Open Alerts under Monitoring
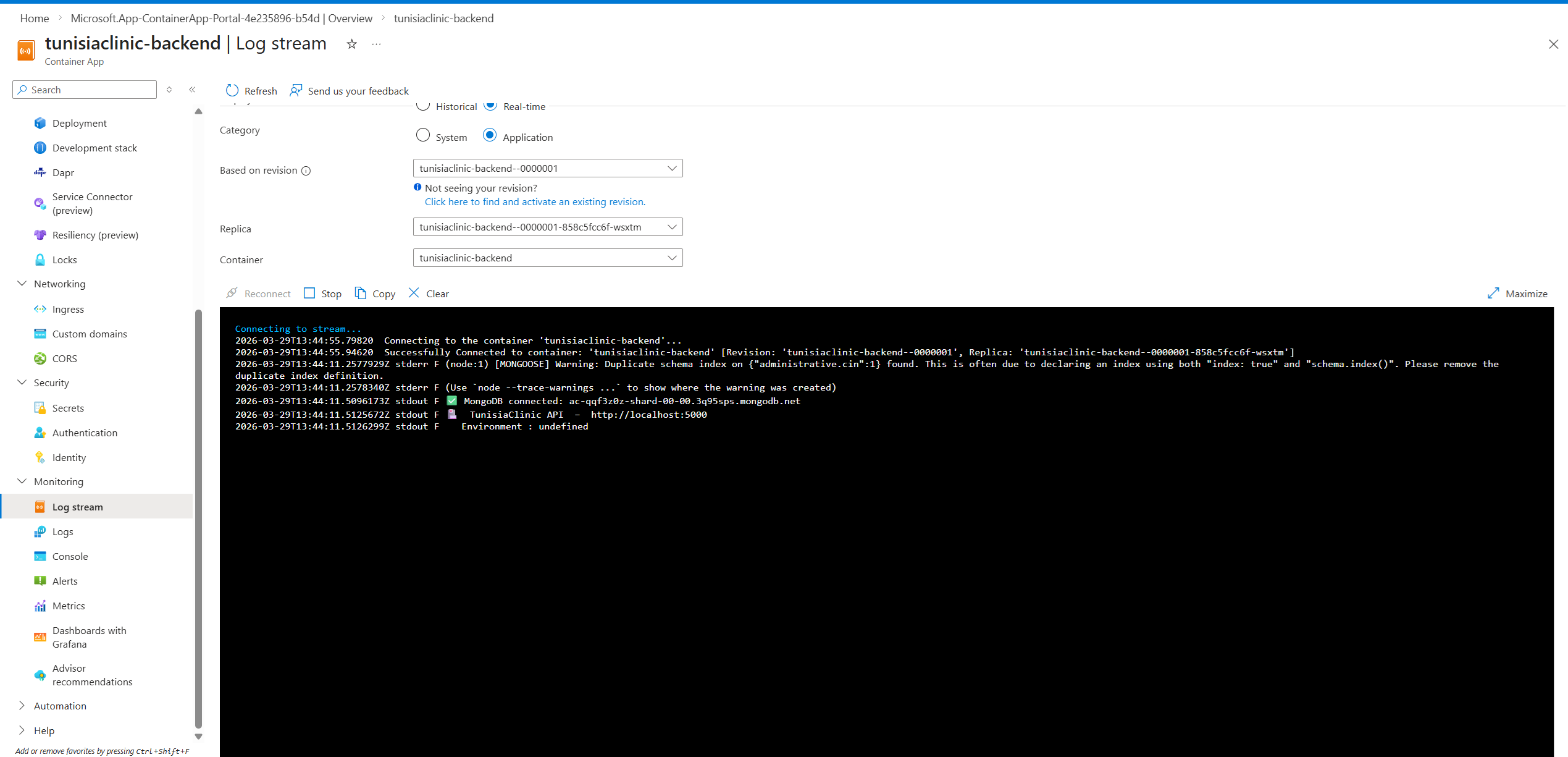The image size is (1568, 757). (x=65, y=581)
